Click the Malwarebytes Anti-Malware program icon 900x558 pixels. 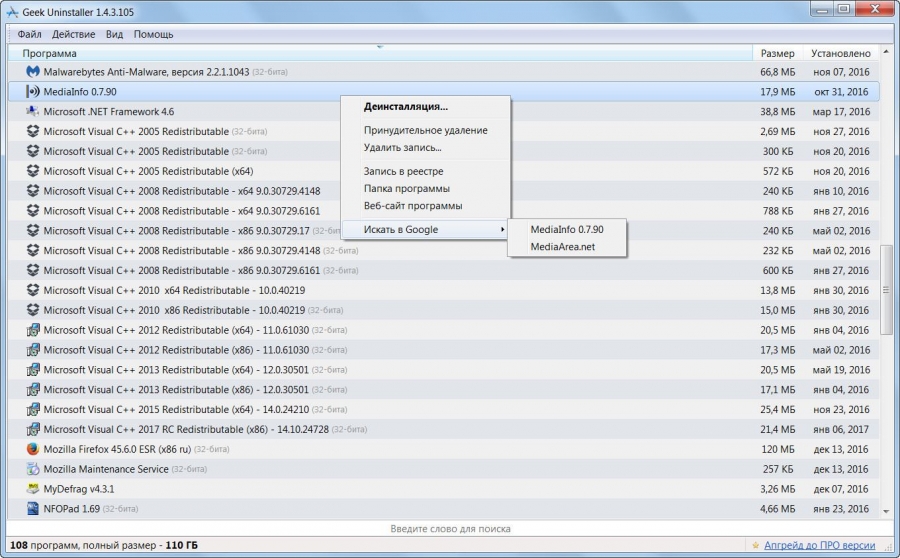pyautogui.click(x=33, y=72)
